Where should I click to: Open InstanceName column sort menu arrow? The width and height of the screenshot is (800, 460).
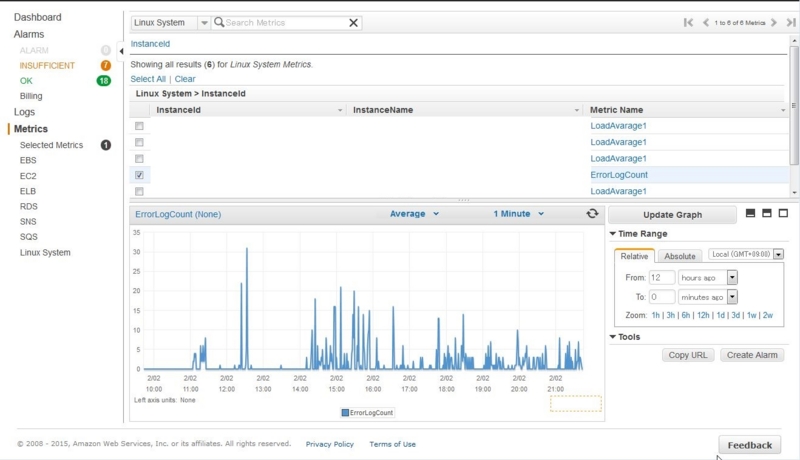[577, 110]
